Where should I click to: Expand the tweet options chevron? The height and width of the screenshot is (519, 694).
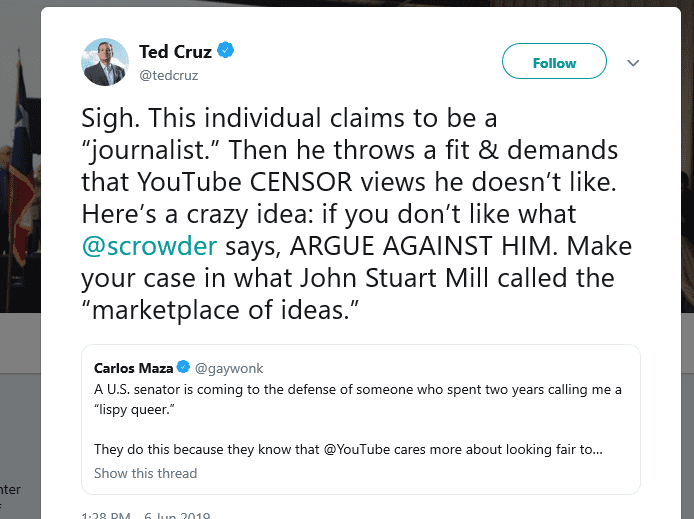click(632, 62)
